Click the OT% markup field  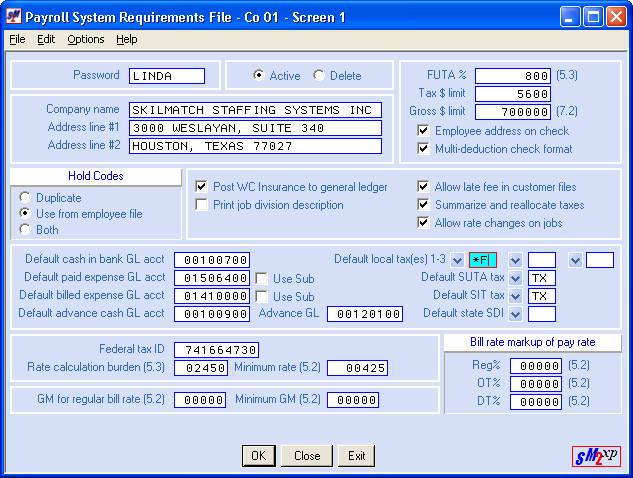[536, 384]
